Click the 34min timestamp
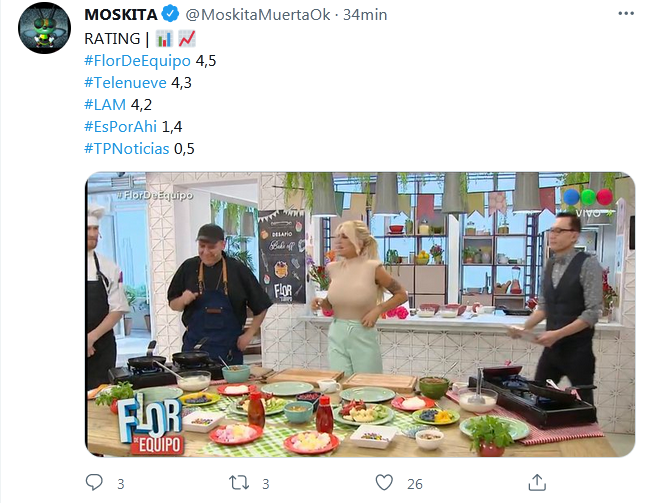 pos(365,15)
